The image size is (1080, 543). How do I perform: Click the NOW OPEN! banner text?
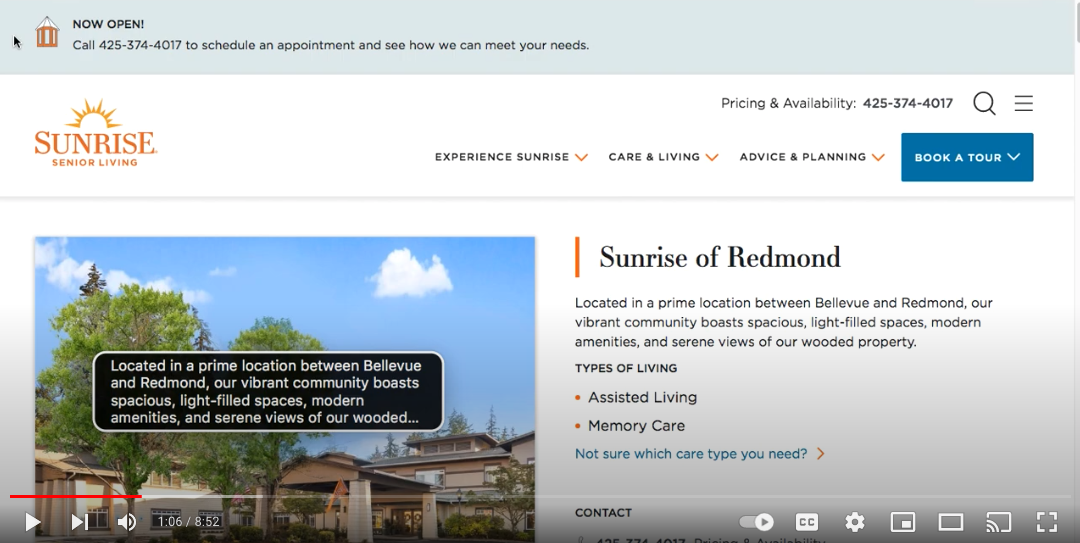(108, 24)
